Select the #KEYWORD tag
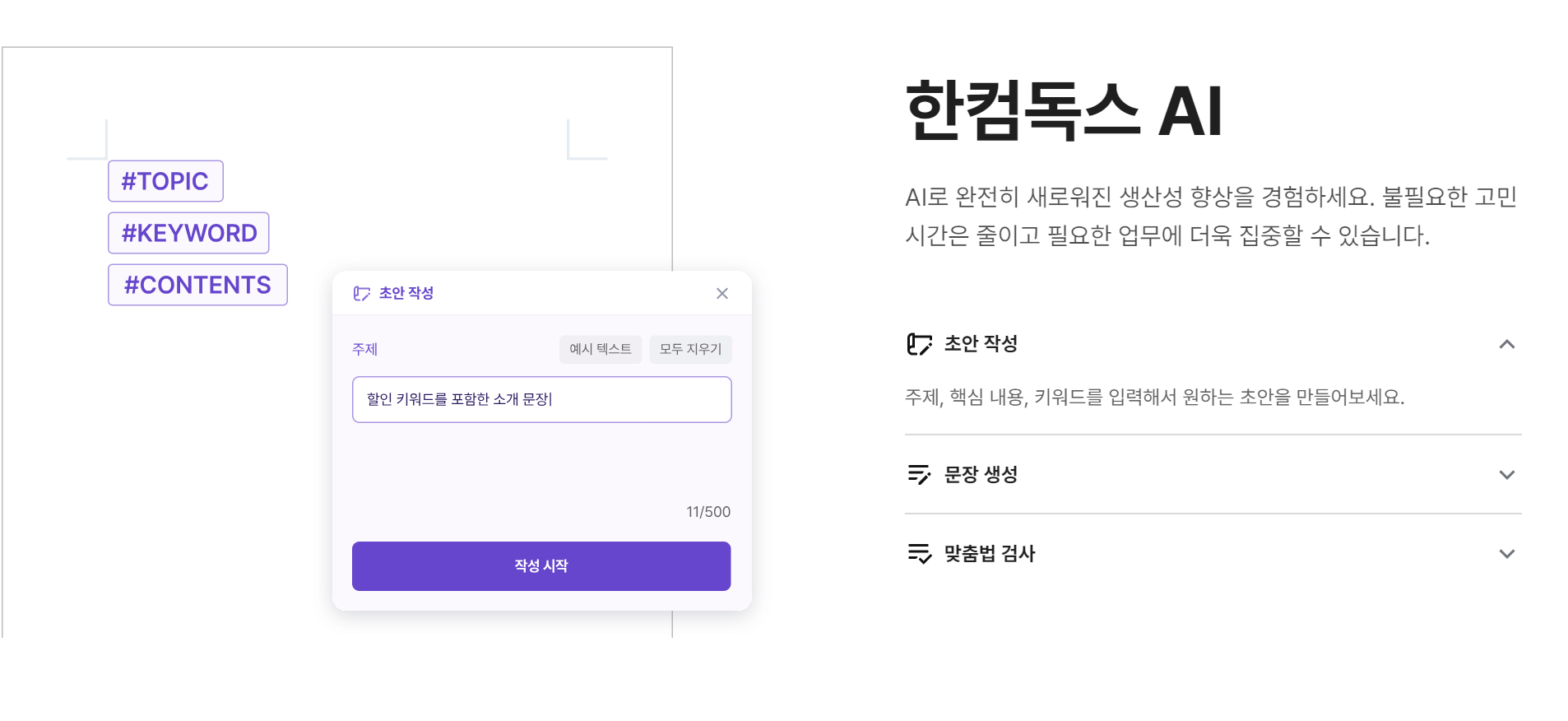 [188, 233]
